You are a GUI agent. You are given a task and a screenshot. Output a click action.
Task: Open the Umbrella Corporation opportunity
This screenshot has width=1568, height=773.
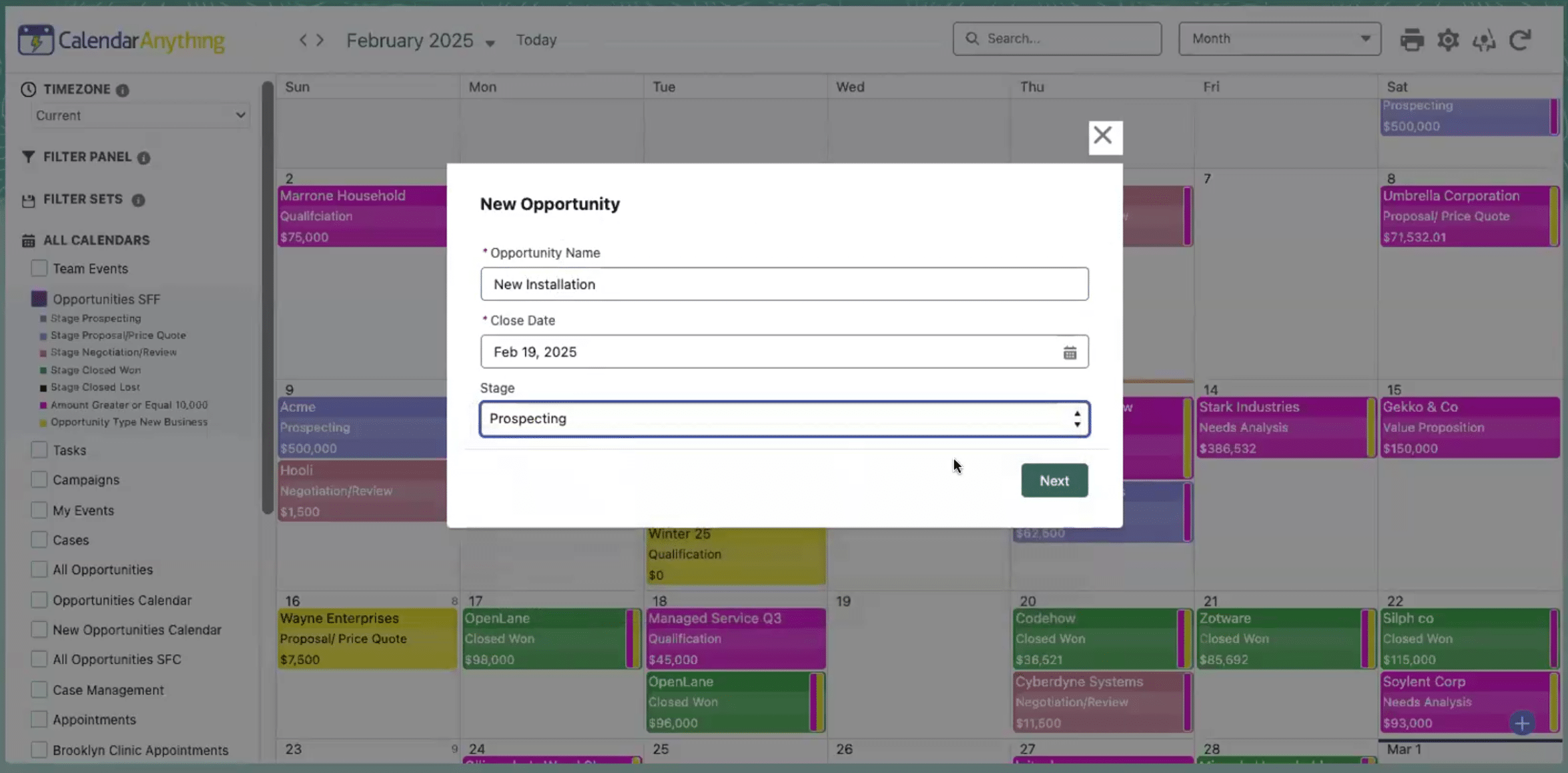tap(1469, 216)
